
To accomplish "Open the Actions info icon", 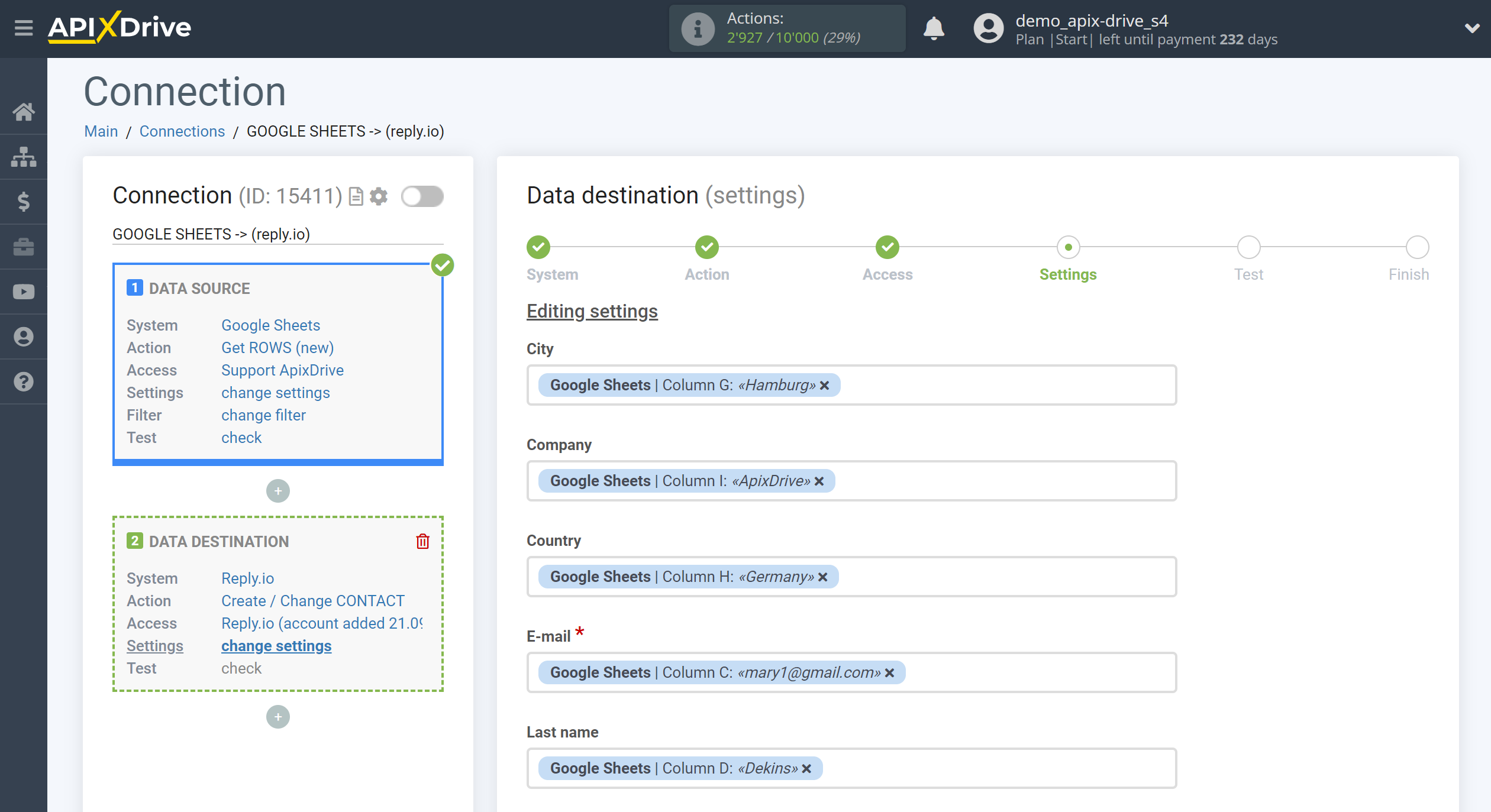I will tap(698, 28).
